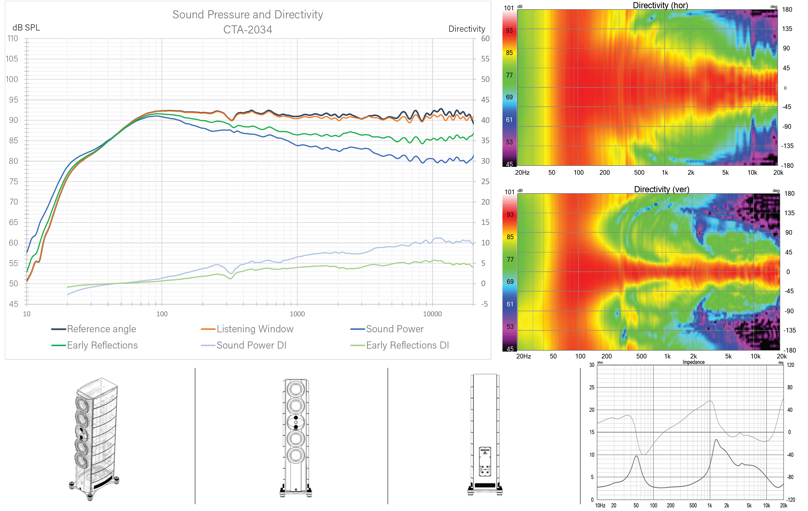Open the vertical directivity heatmap
This screenshot has height=511, width=808.
coord(648,272)
